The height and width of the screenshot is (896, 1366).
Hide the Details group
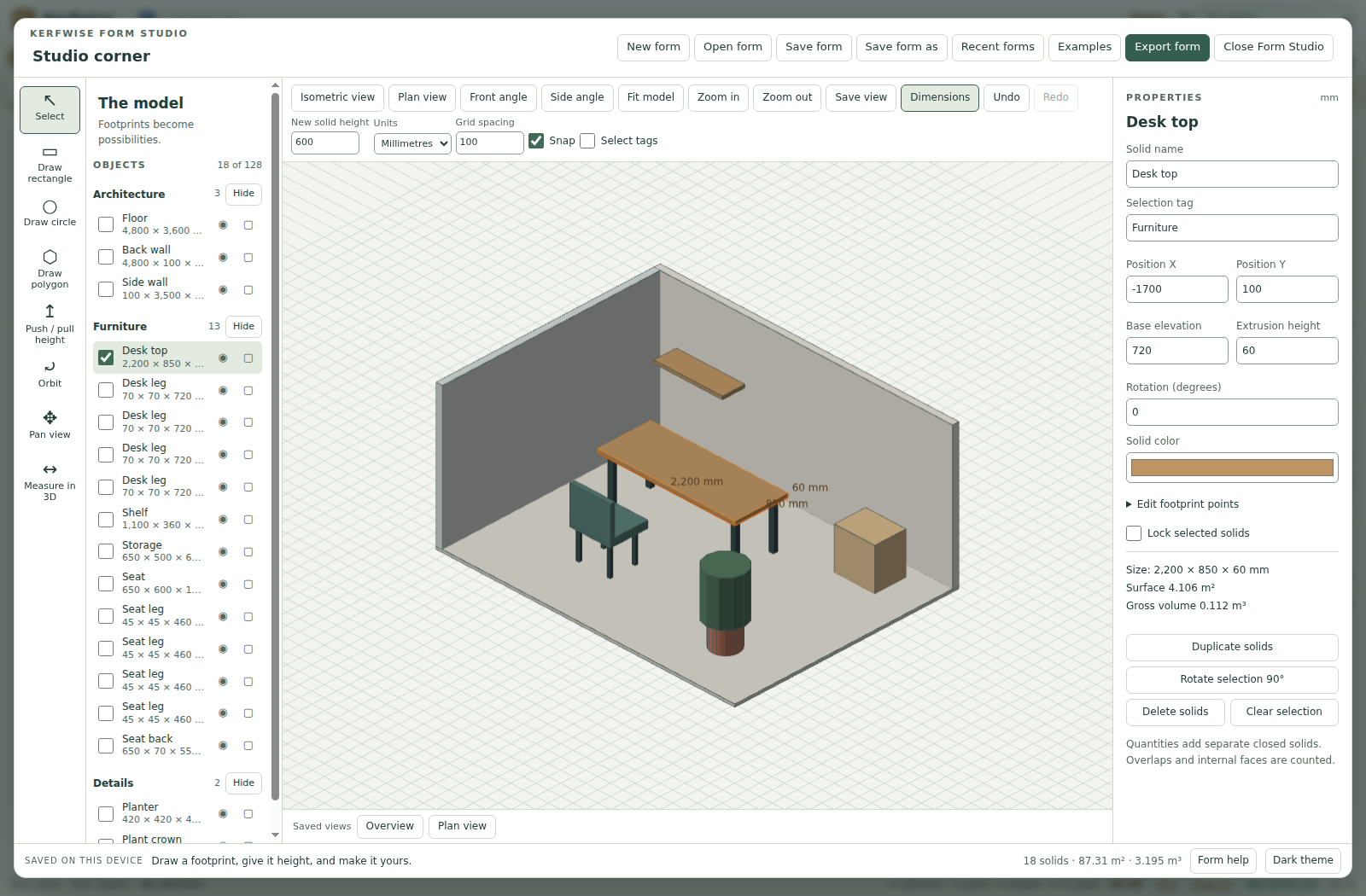tap(243, 783)
